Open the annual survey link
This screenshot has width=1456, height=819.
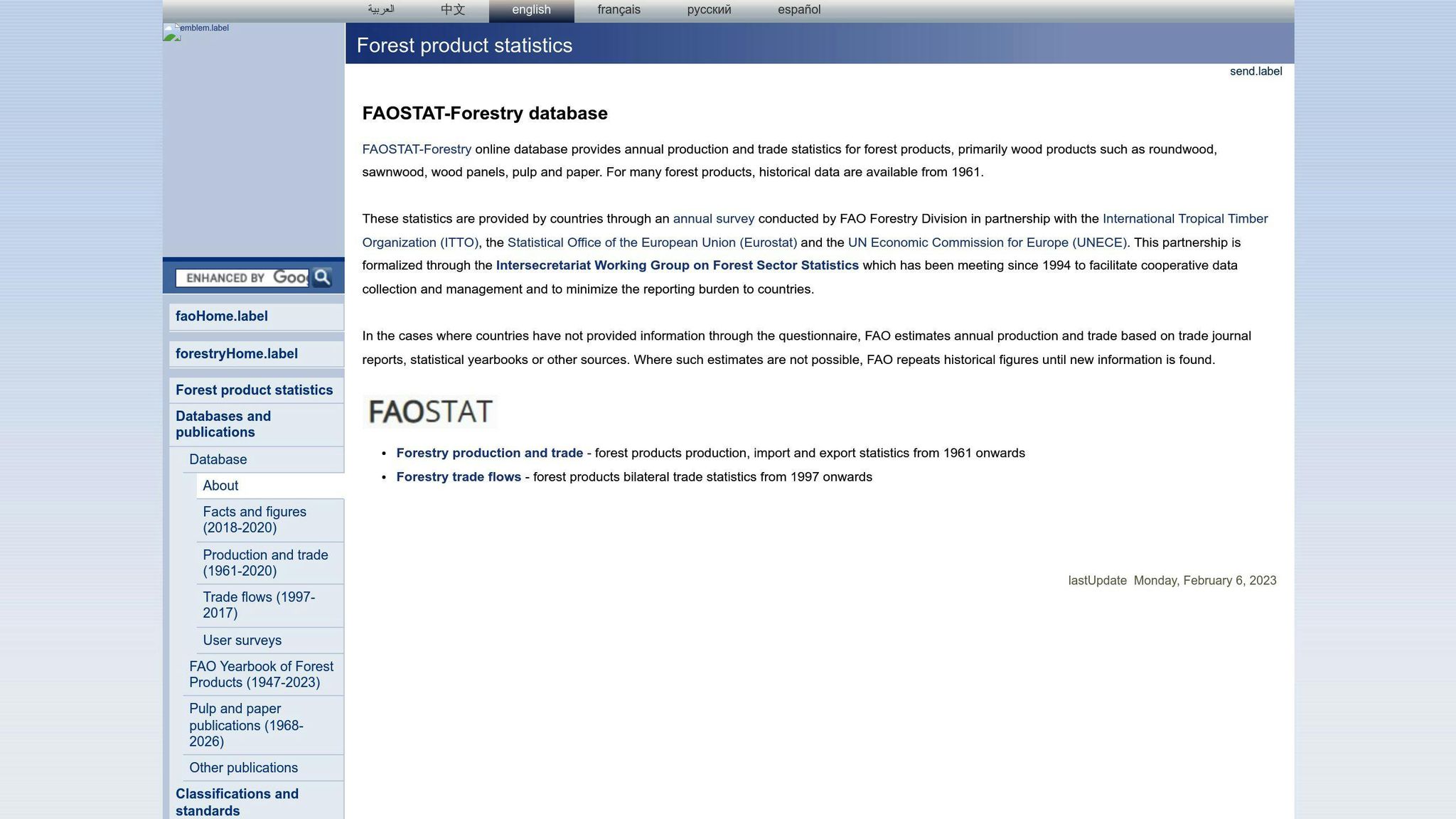click(x=713, y=219)
